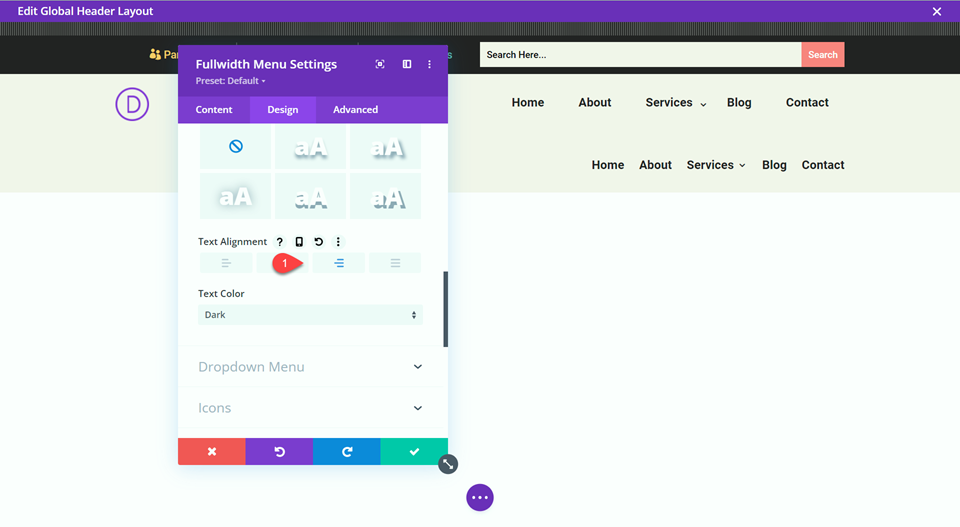Image resolution: width=960 pixels, height=527 pixels.
Task: Select the no text shadow option
Action: 236,146
